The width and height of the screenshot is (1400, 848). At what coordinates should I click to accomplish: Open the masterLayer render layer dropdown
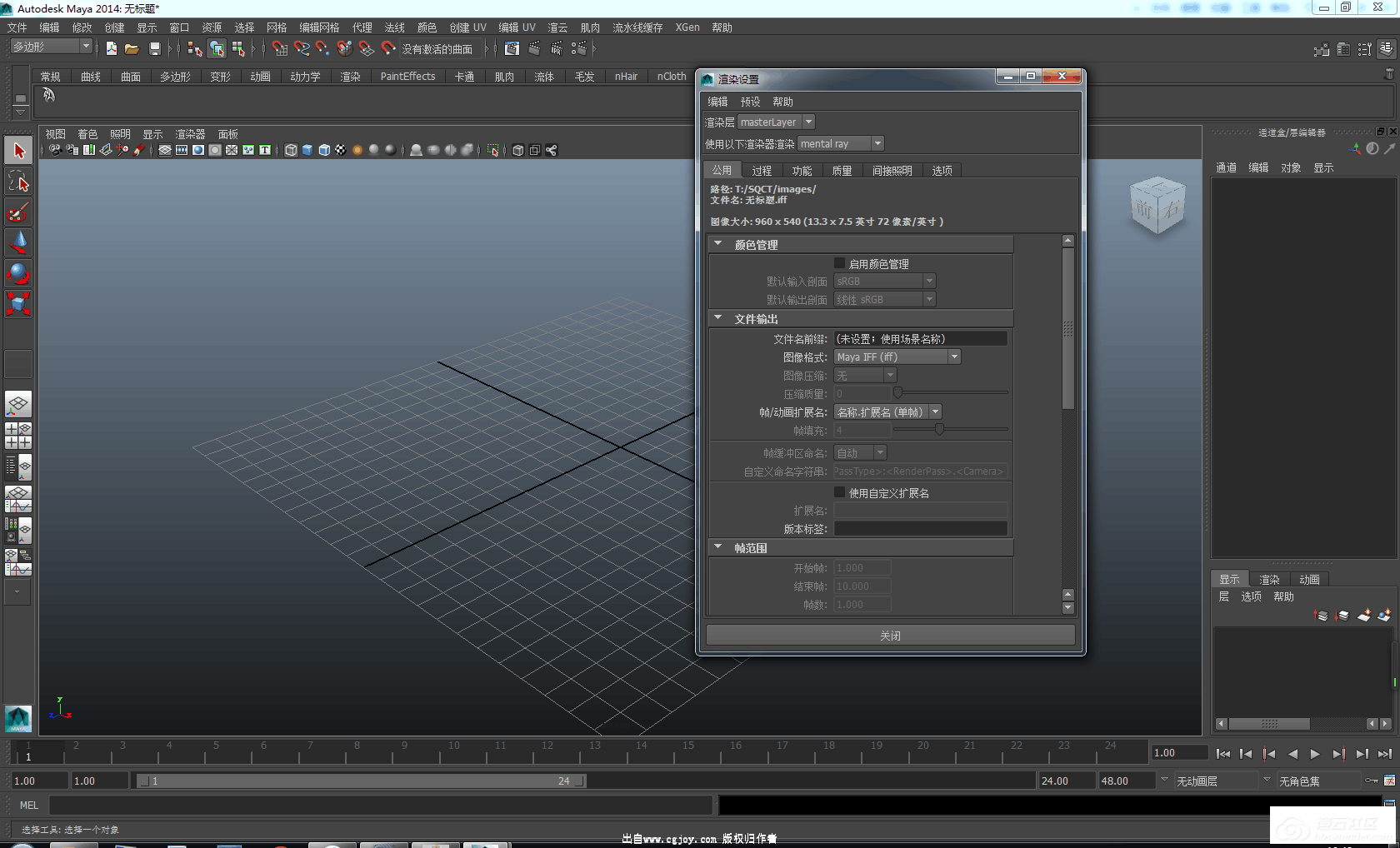[776, 122]
